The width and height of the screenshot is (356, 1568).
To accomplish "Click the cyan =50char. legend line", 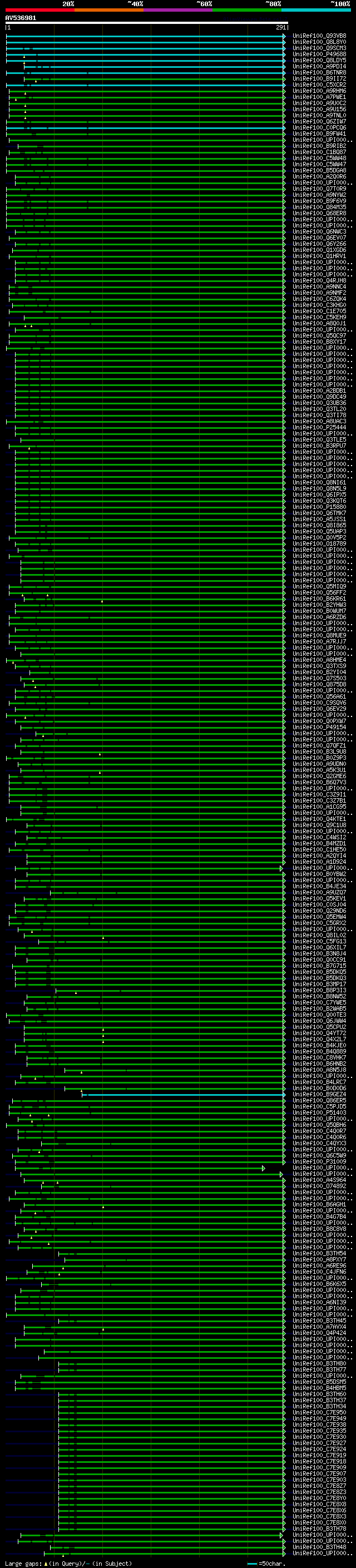I will [252, 1564].
